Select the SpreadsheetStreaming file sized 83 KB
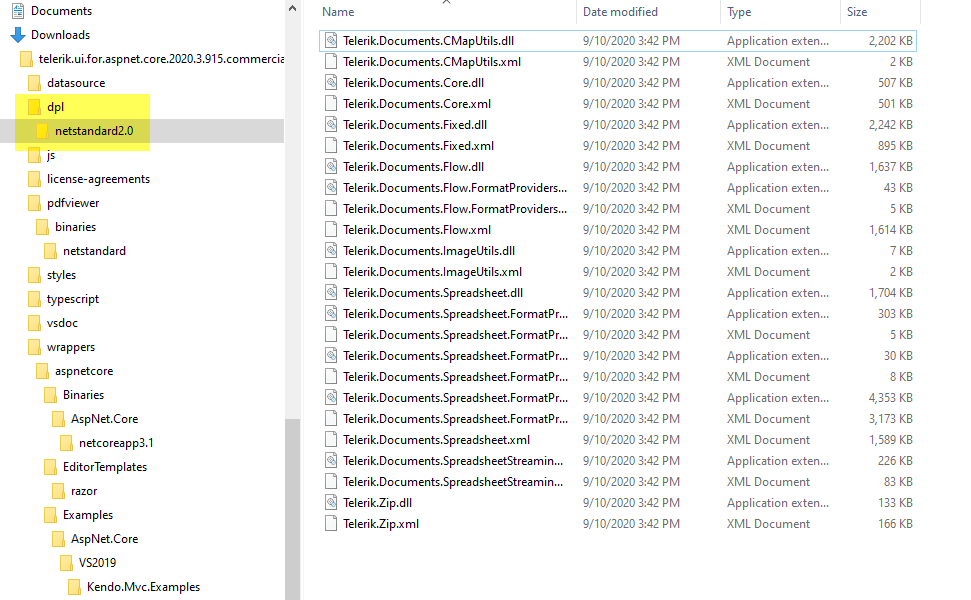Viewport: 971px width, 600px height. 453,482
